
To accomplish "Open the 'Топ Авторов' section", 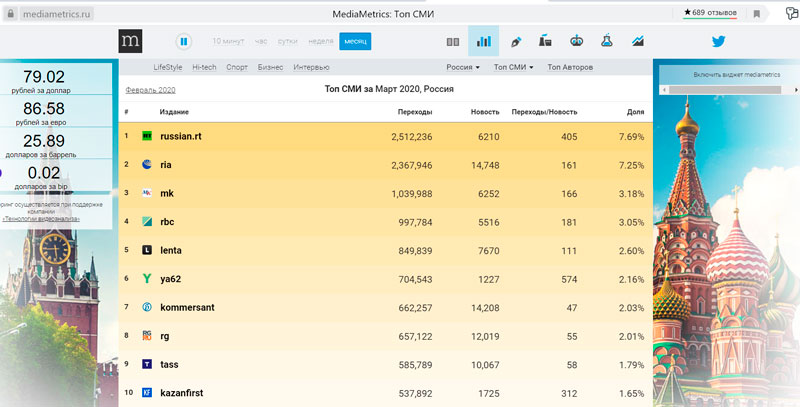I will [570, 67].
